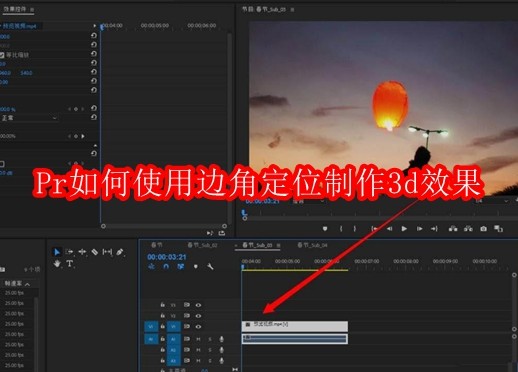Switch to the 节_Sub_04 sequence tab
518x372 pixels.
(x=313, y=245)
